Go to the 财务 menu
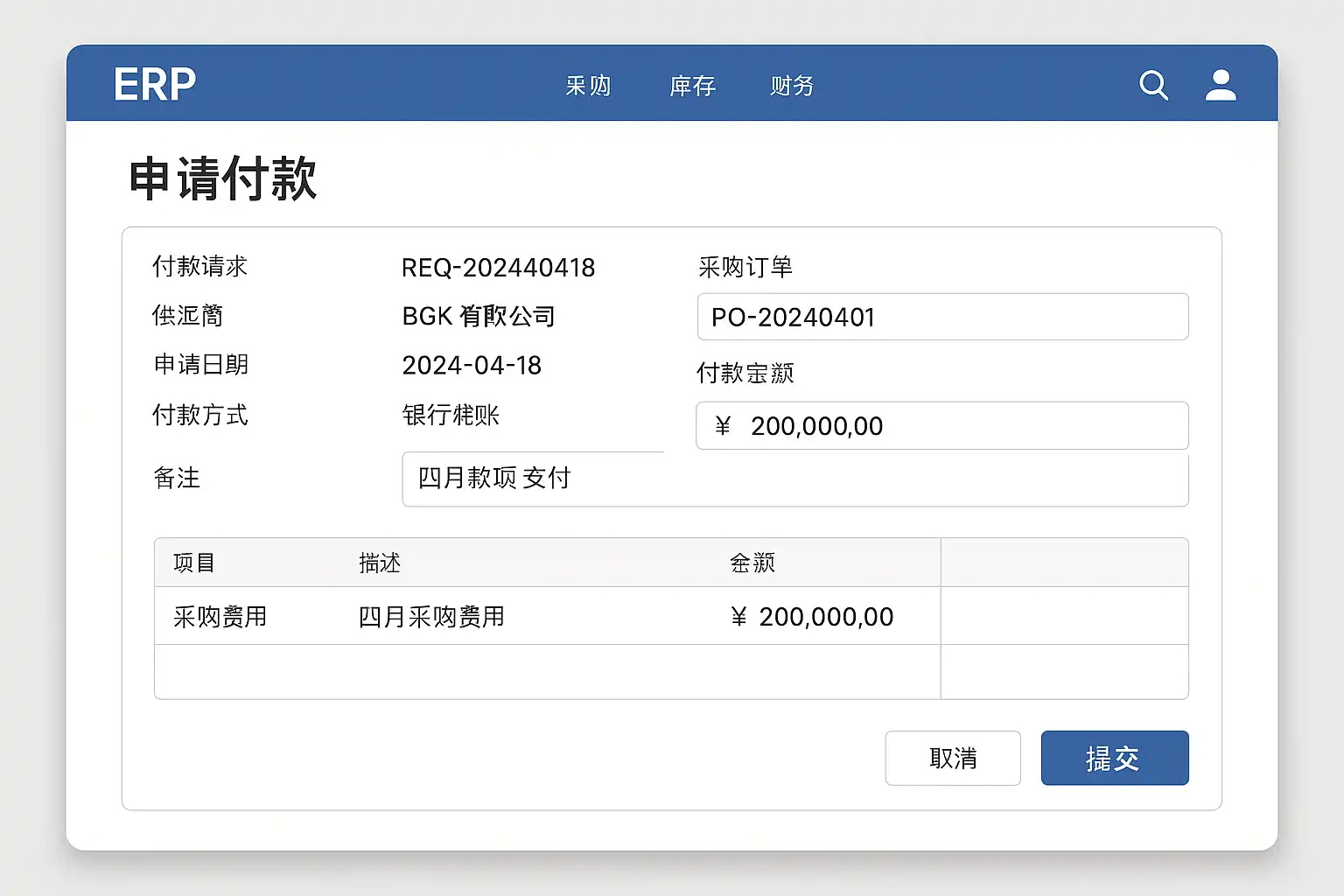Viewport: 1344px width, 896px height. 792,86
